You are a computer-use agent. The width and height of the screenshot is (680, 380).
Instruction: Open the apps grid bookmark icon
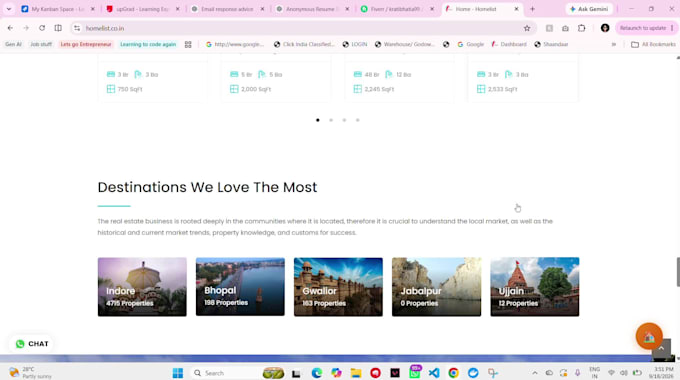click(188, 44)
